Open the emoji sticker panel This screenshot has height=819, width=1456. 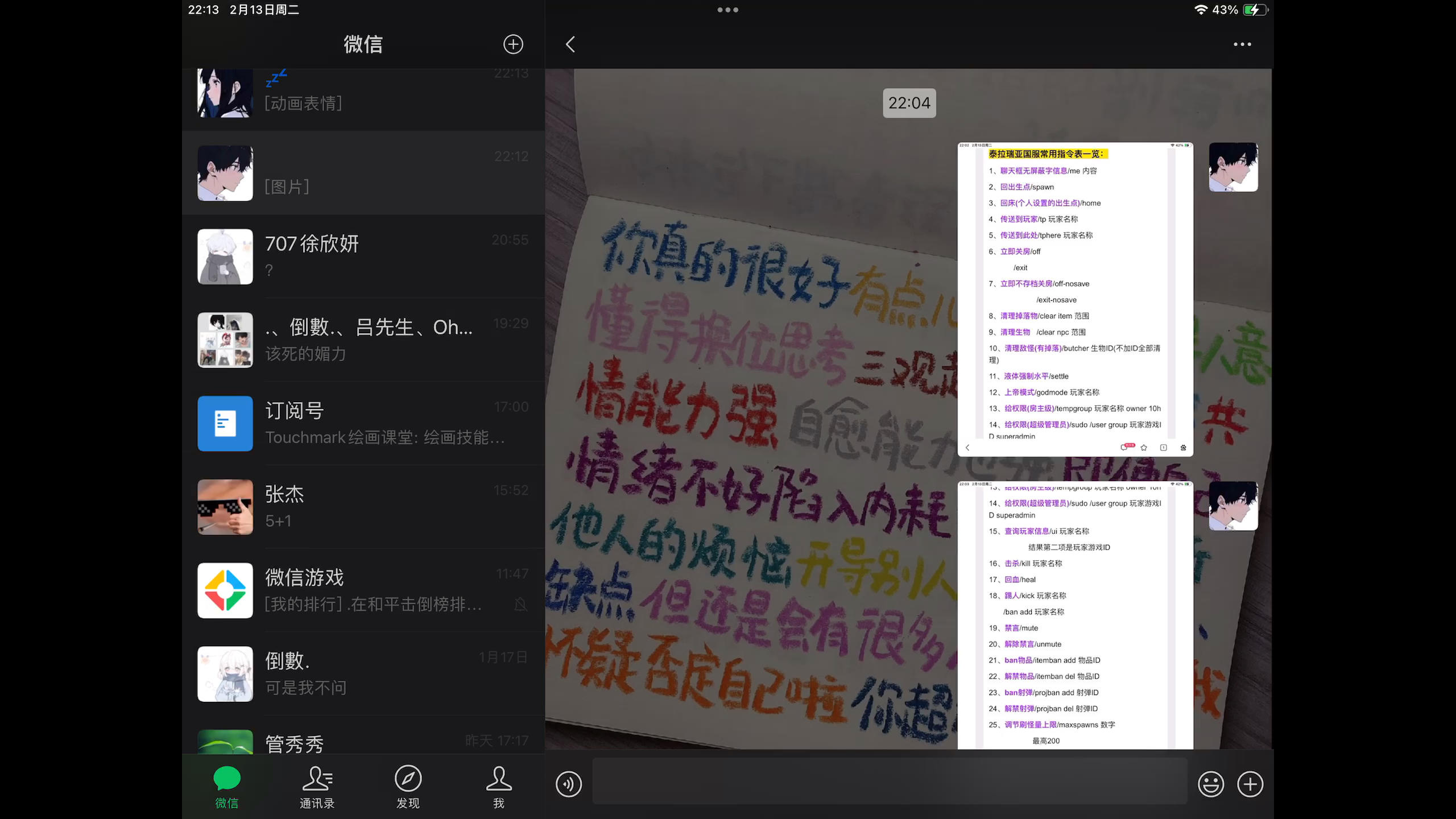1211,784
